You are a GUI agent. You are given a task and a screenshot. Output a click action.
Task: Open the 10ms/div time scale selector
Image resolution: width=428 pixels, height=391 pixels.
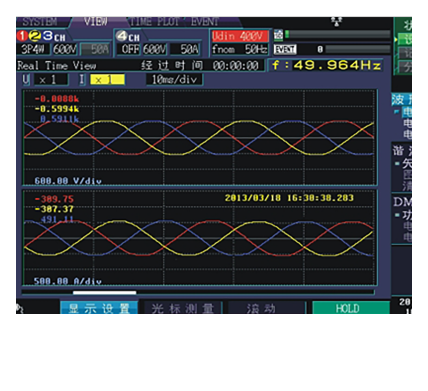tap(174, 80)
